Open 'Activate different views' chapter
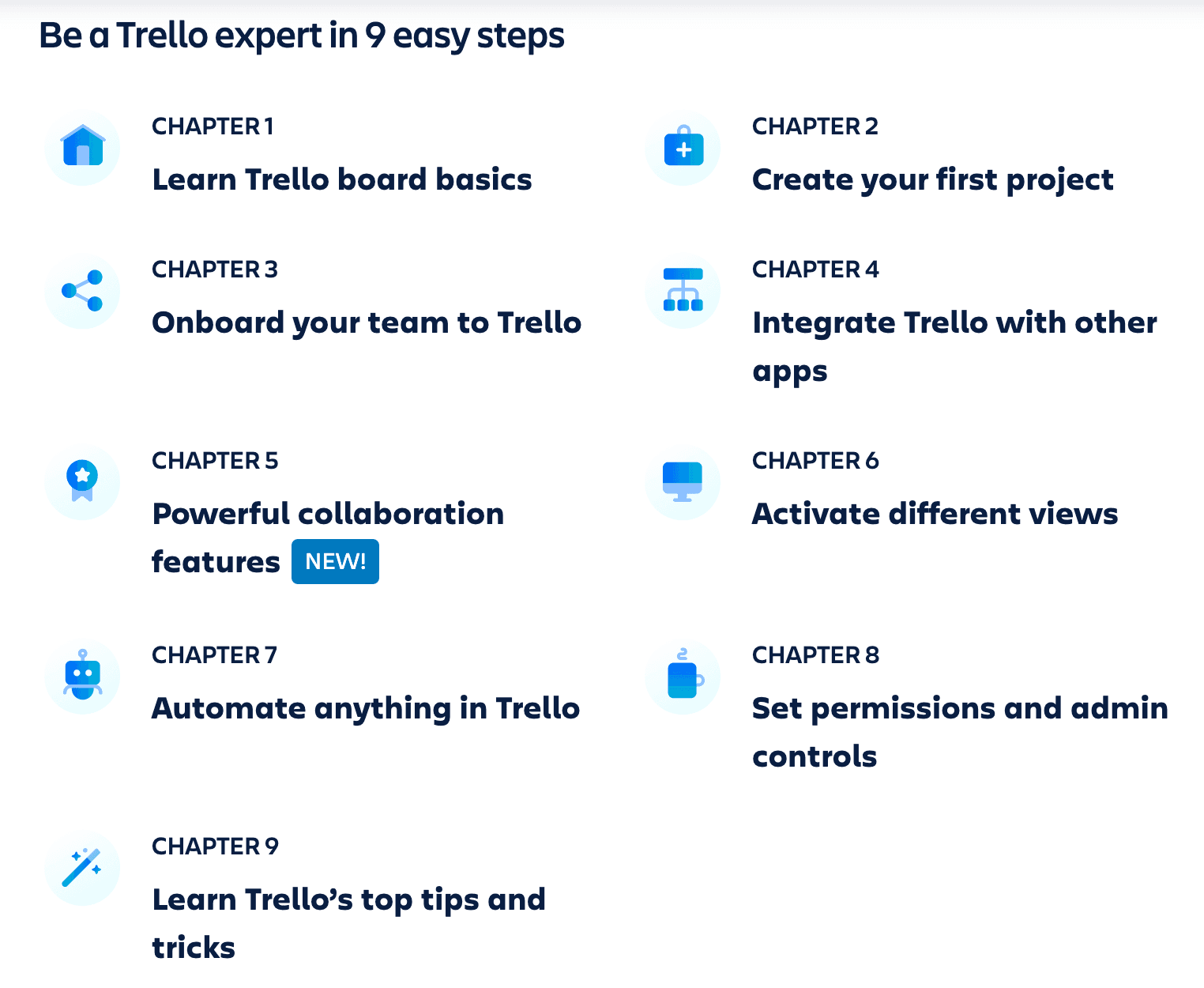Viewport: 1204px width, 988px height. click(x=935, y=515)
